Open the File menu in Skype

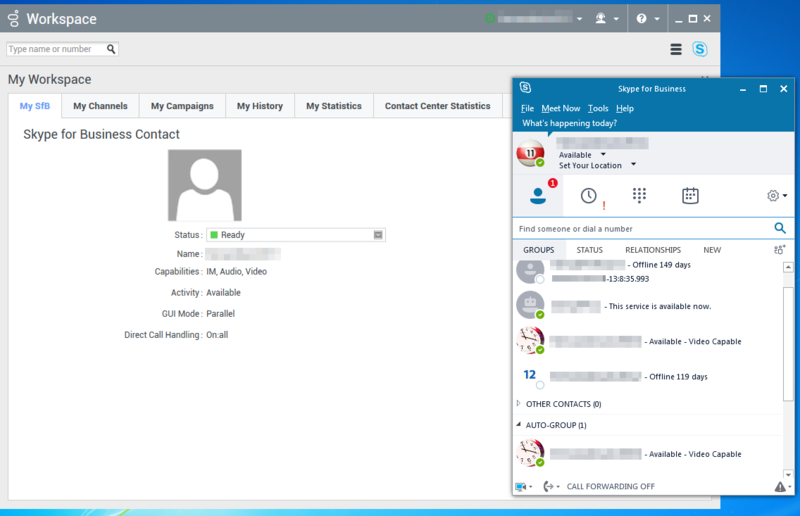pos(527,108)
